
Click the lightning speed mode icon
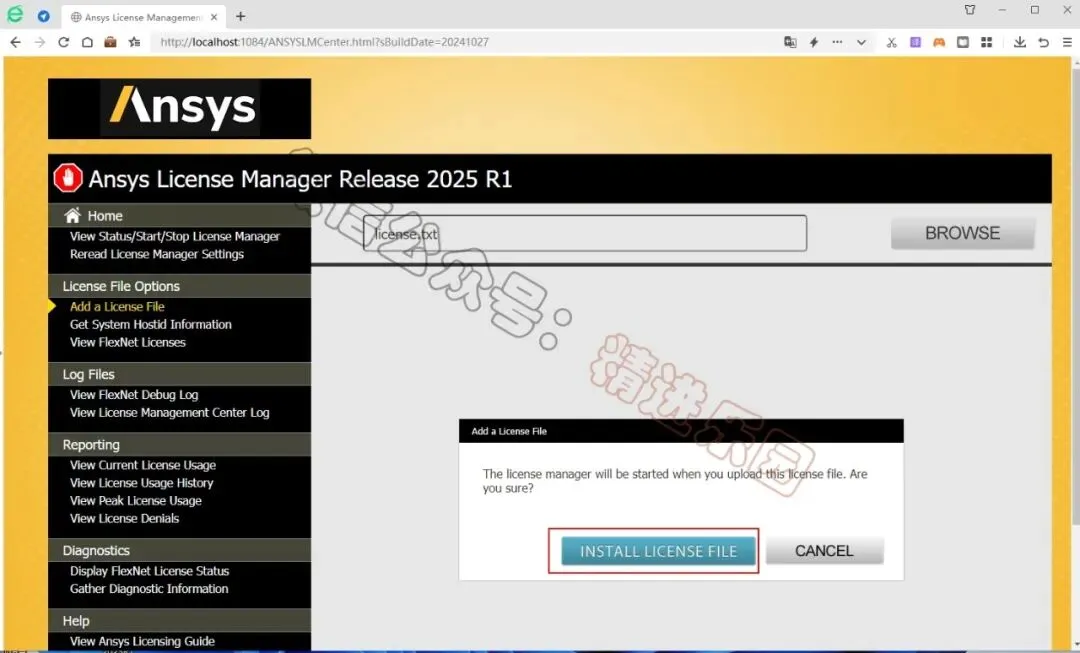tap(813, 42)
